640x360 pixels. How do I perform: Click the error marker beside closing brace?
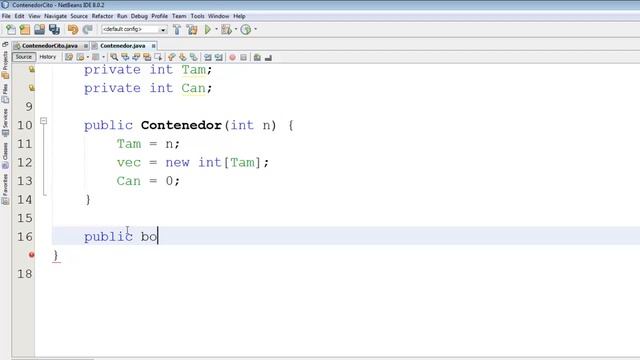[31, 255]
